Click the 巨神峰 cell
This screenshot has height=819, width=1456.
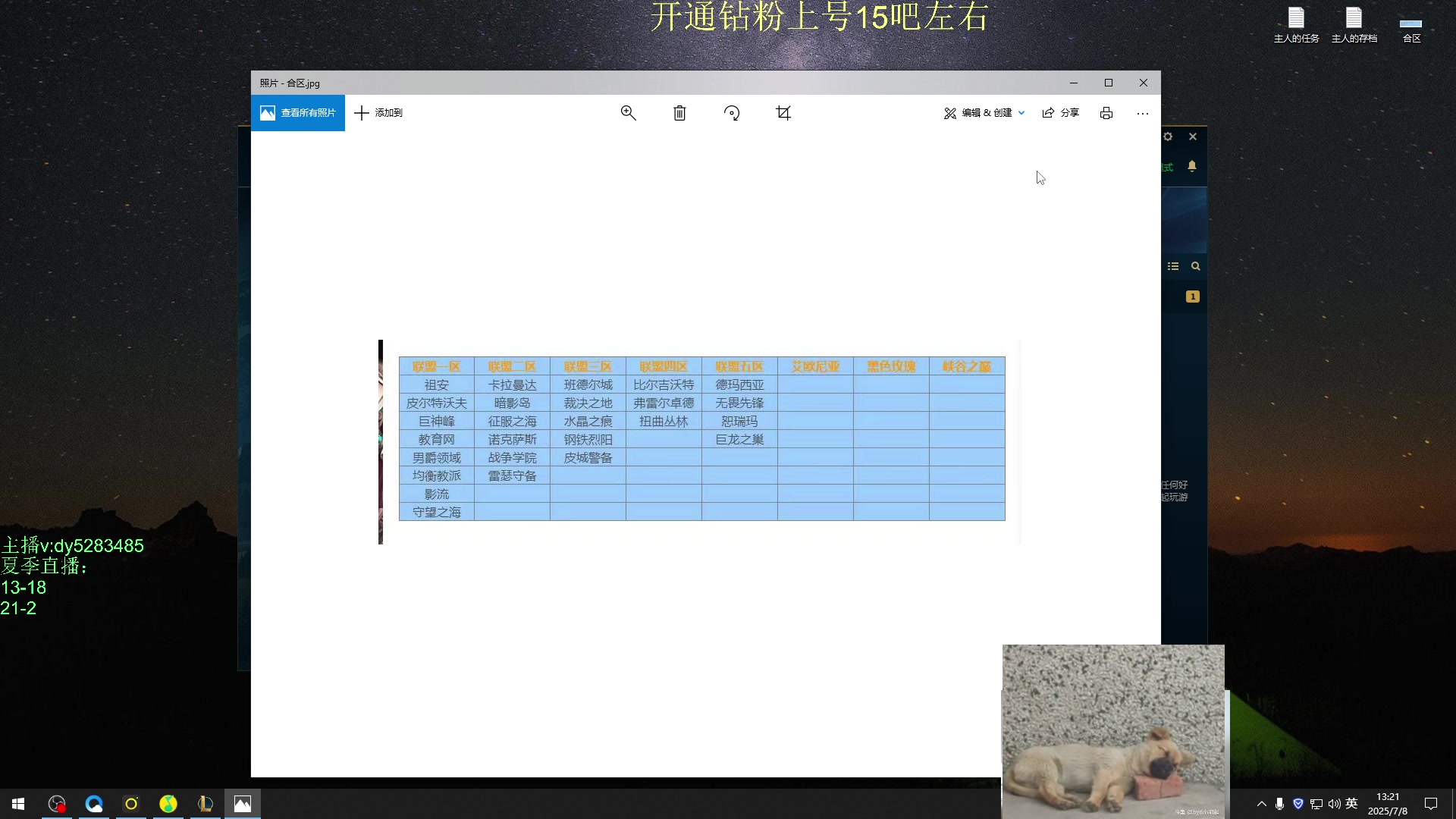pos(437,422)
